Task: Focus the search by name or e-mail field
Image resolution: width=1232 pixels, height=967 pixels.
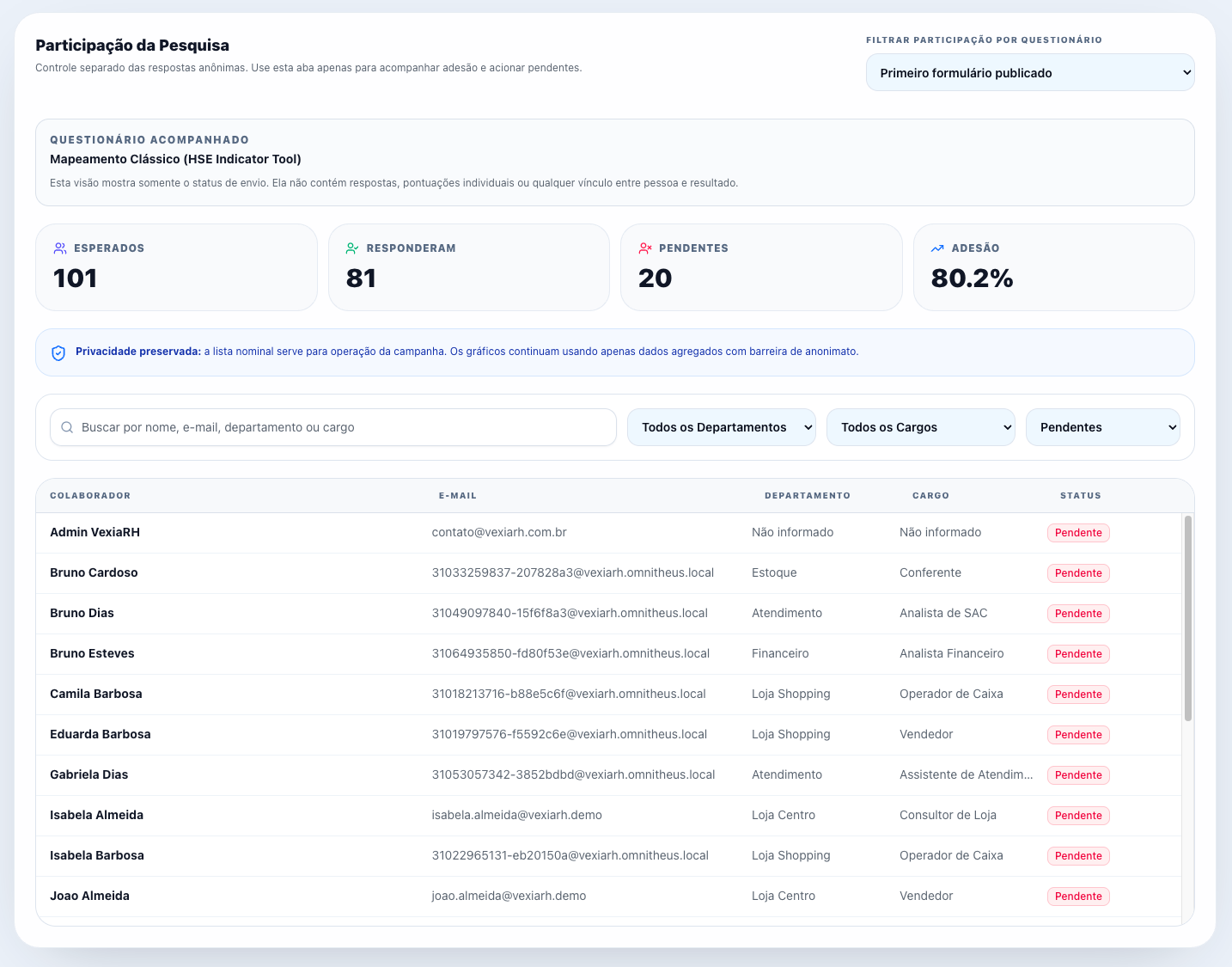Action: pos(333,427)
